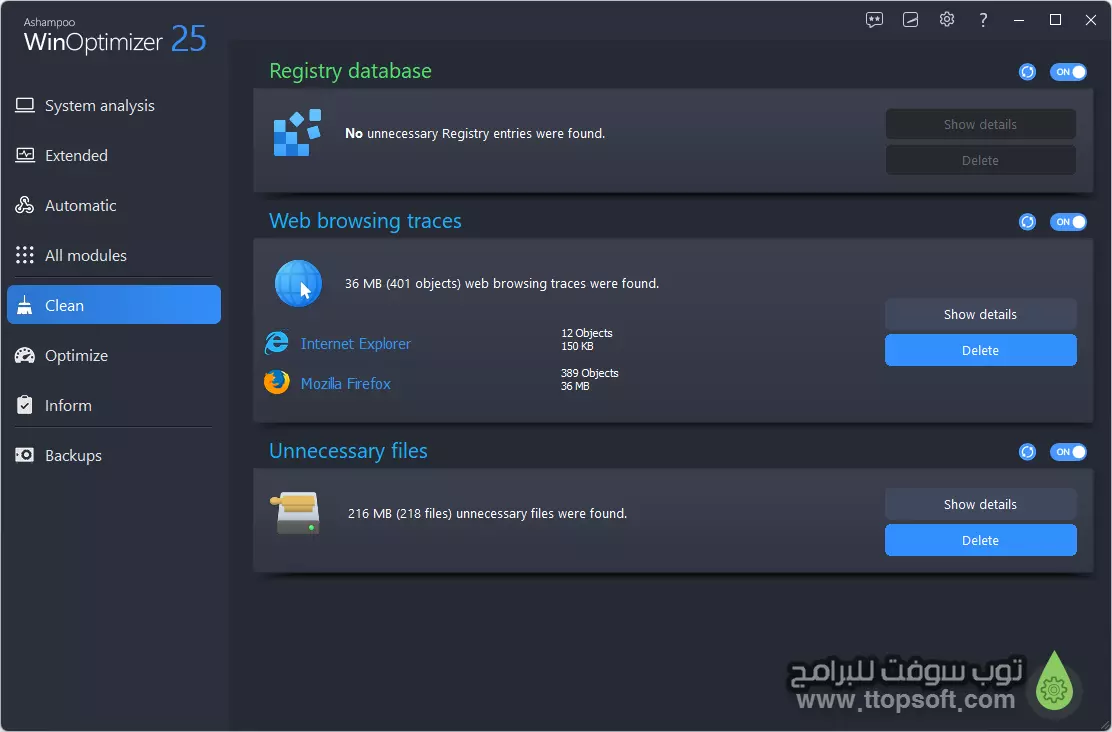Open the Backups sidebar item
The image size is (1112, 732).
tap(113, 455)
